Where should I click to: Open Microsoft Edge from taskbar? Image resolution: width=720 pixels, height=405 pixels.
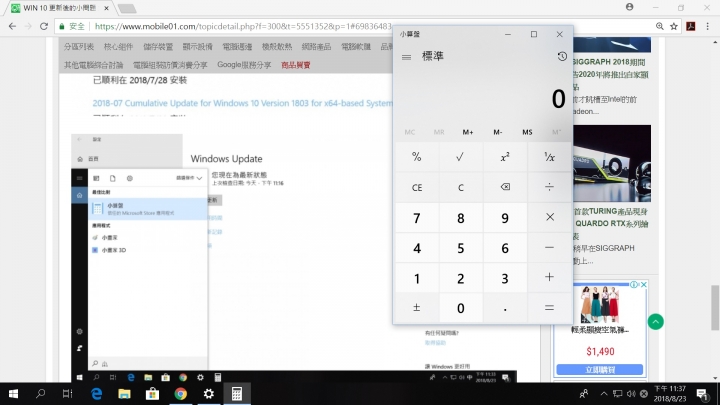(96, 394)
